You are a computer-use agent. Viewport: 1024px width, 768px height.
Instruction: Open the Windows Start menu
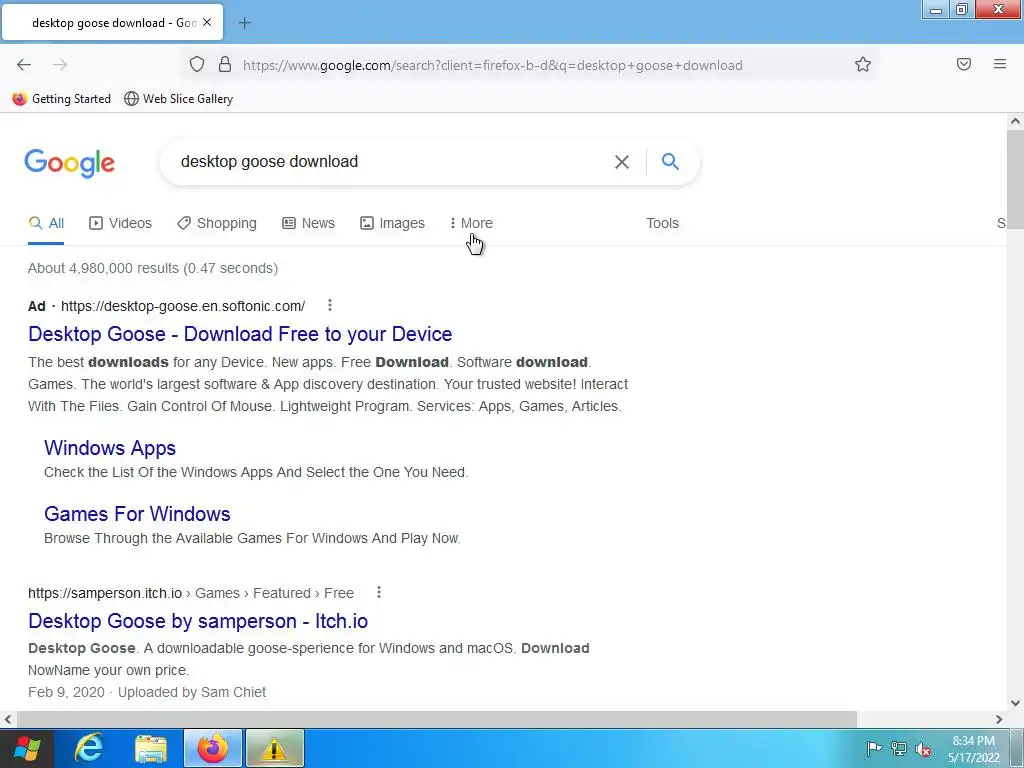27,748
